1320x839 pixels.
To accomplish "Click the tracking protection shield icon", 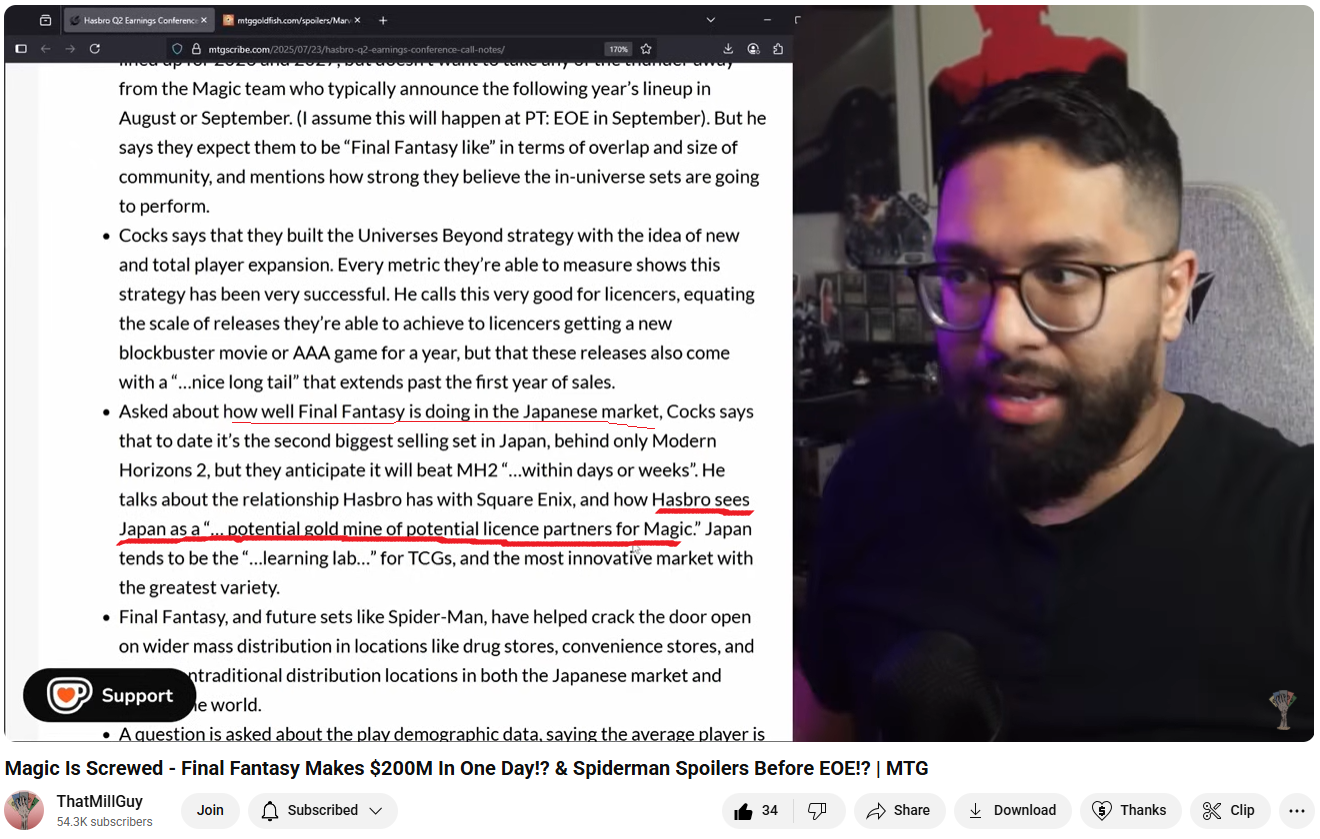I will point(177,49).
